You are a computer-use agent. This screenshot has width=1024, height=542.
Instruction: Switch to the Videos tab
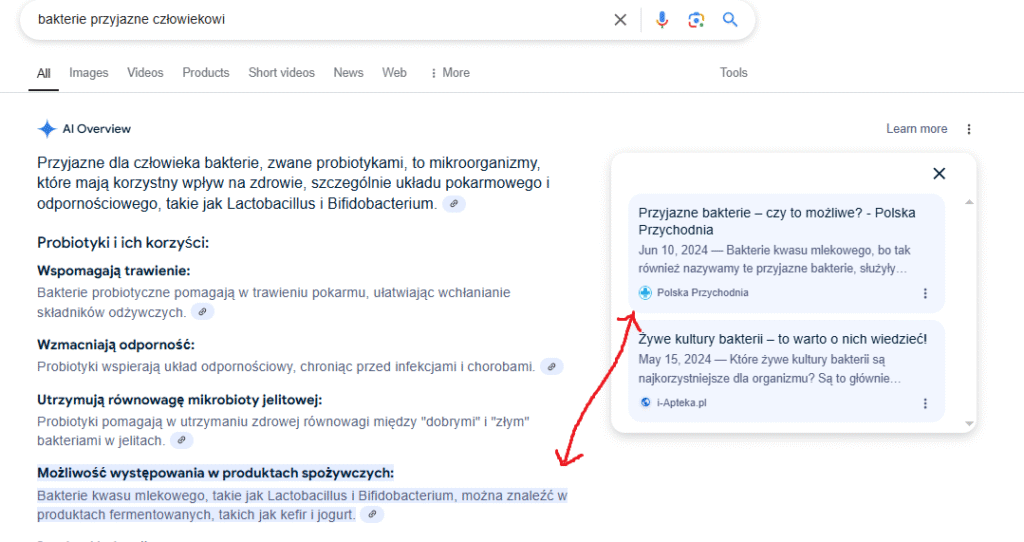click(x=145, y=73)
